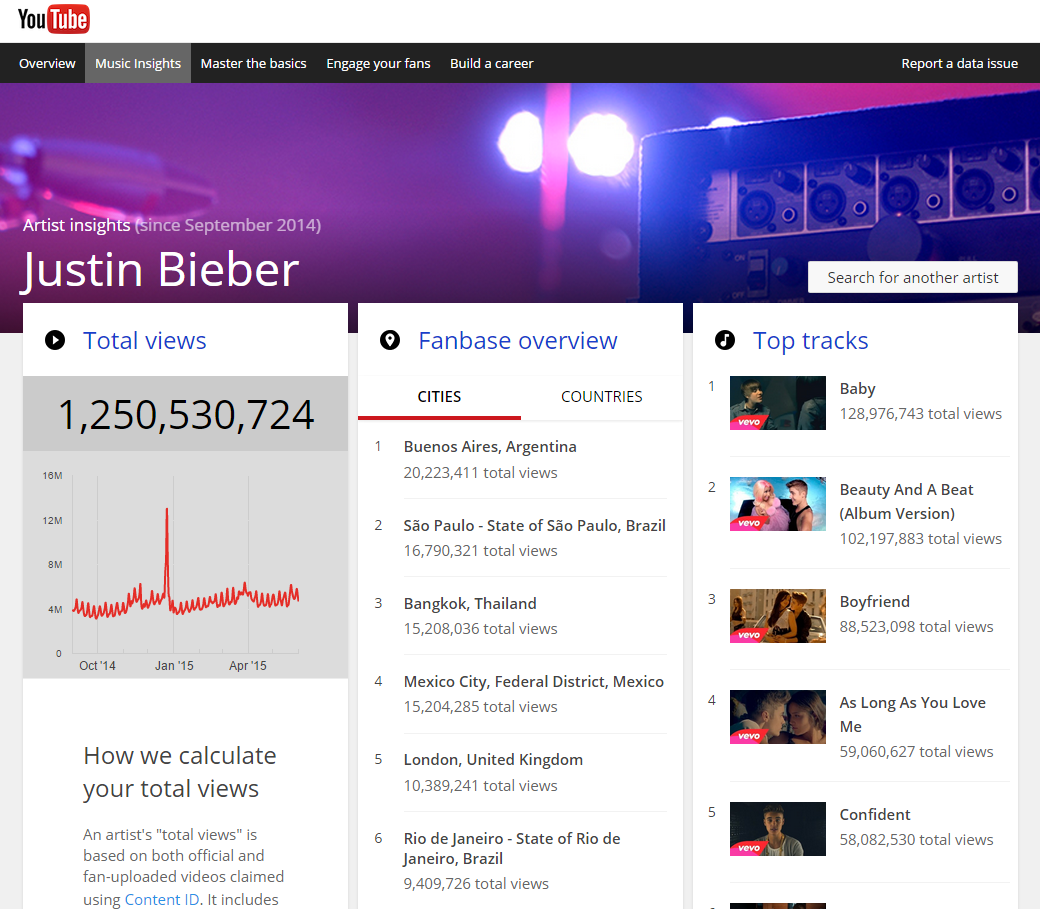Click the views spike on the chart
This screenshot has height=909, width=1040.
click(166, 512)
